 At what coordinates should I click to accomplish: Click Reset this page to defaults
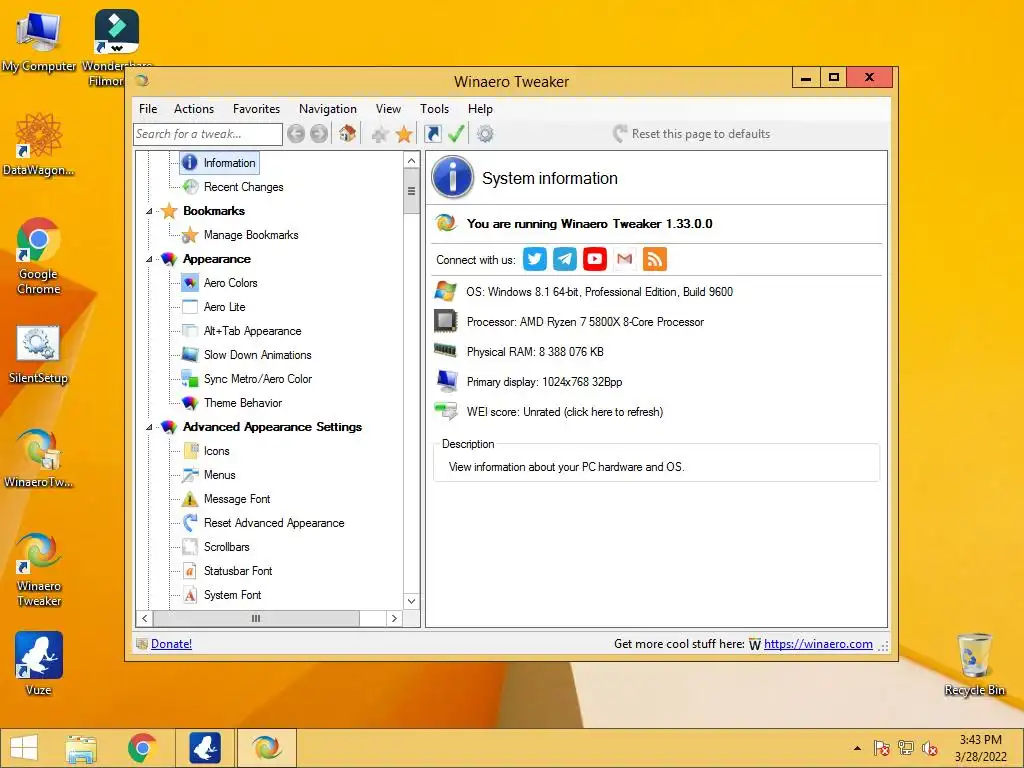tap(692, 134)
